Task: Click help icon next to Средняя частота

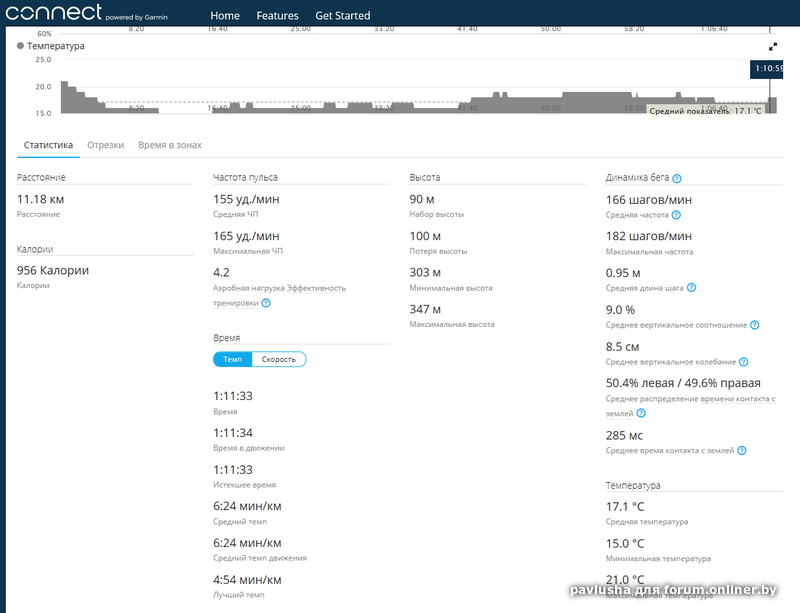Action: [x=677, y=215]
